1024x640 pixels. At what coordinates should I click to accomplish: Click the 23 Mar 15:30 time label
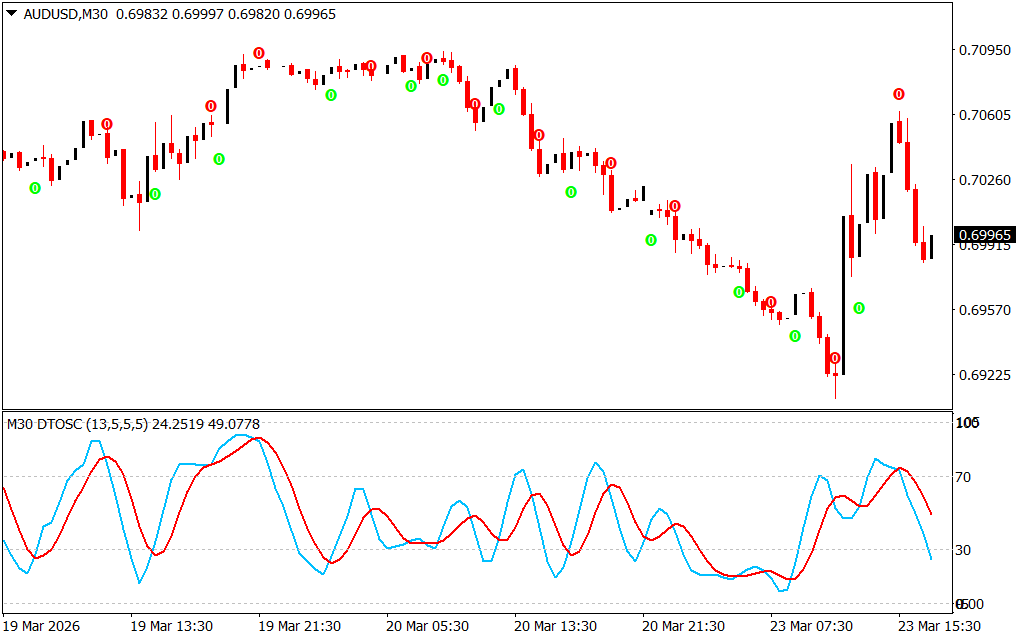click(x=938, y=626)
